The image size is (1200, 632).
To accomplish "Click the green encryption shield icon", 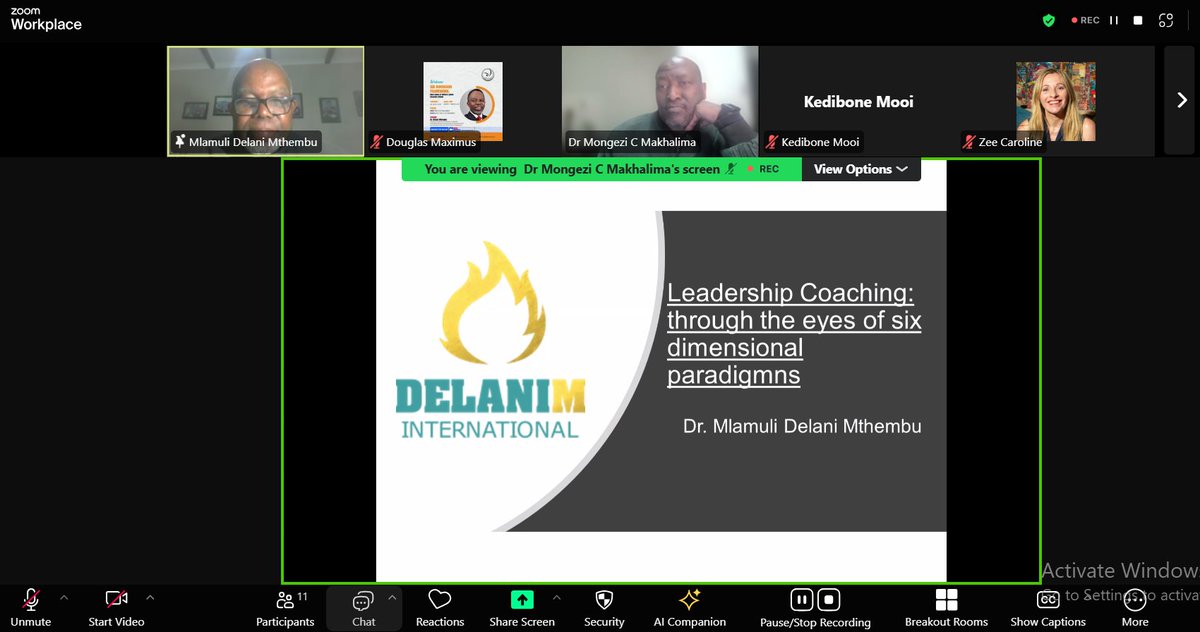I will [x=1049, y=20].
